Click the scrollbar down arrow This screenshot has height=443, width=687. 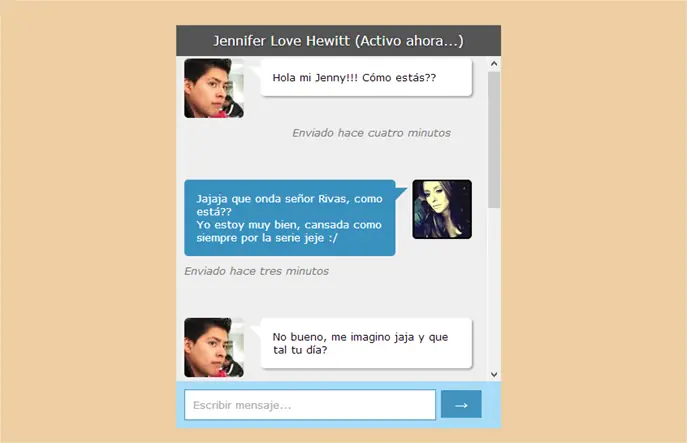[494, 375]
